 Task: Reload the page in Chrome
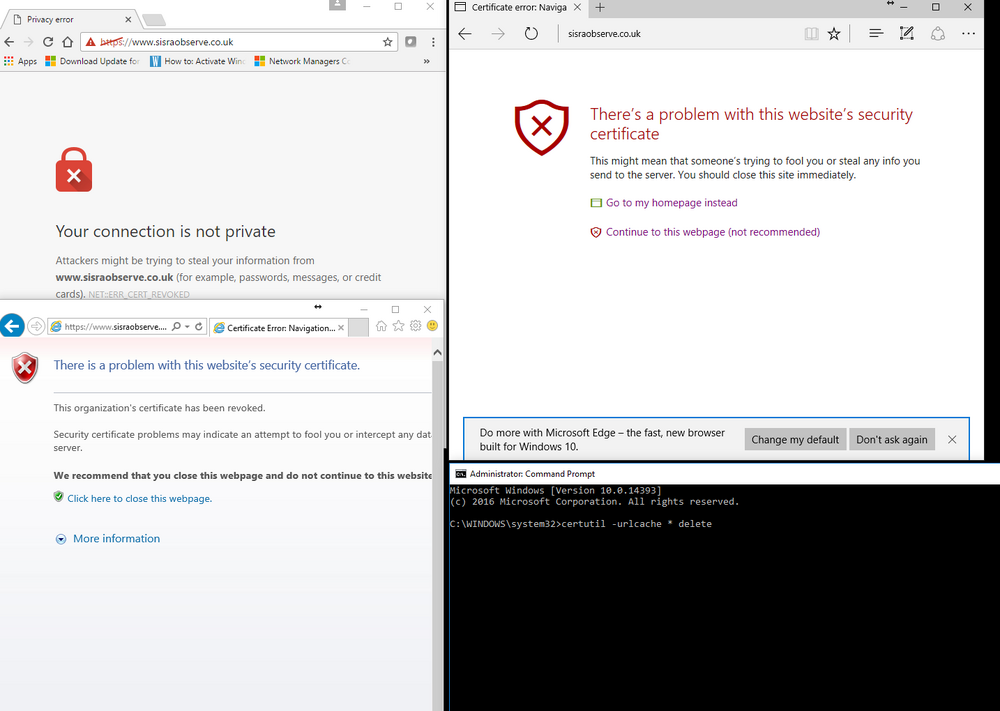click(48, 42)
